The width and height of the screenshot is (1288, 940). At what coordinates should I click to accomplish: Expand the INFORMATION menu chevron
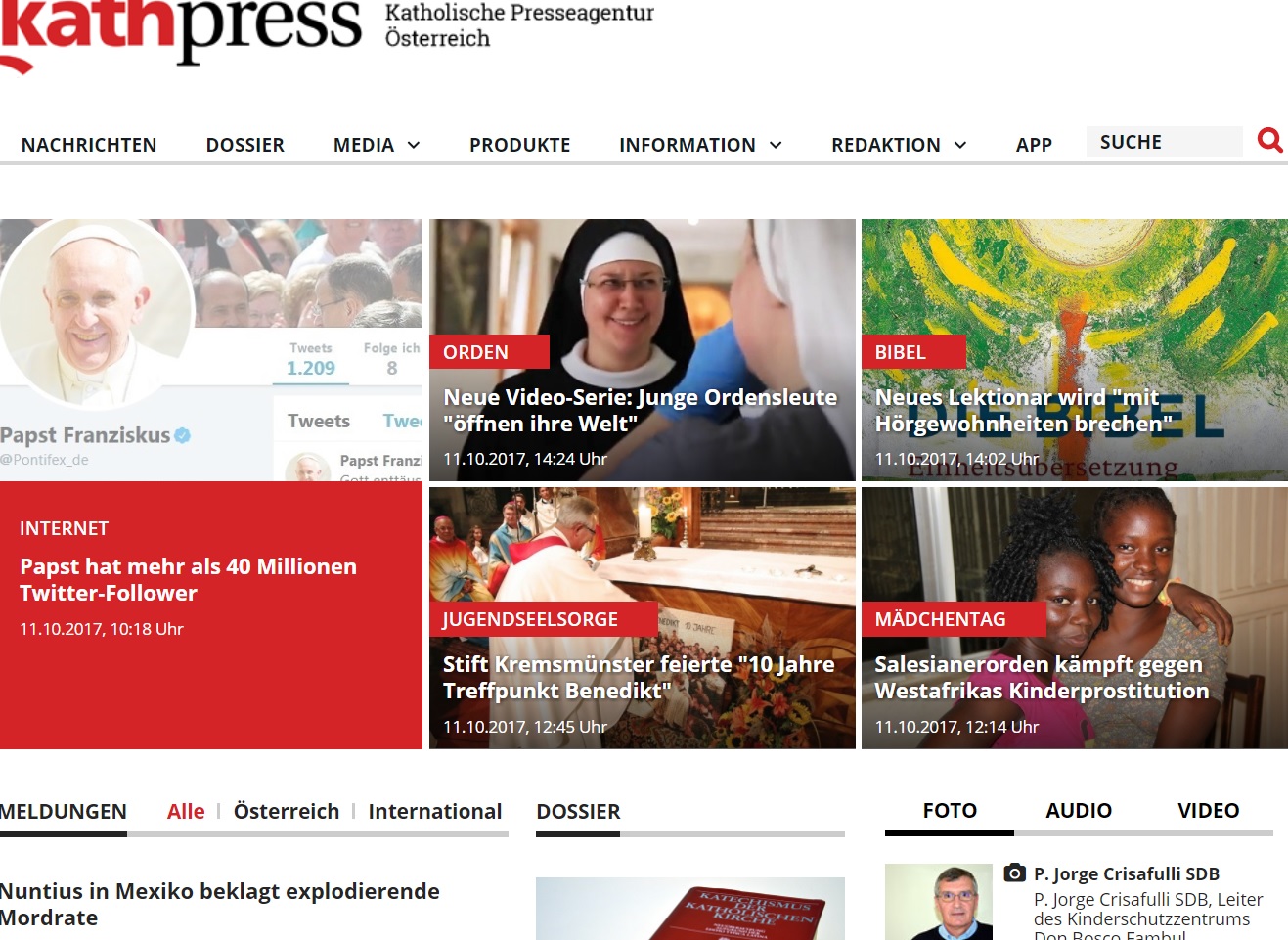click(776, 145)
